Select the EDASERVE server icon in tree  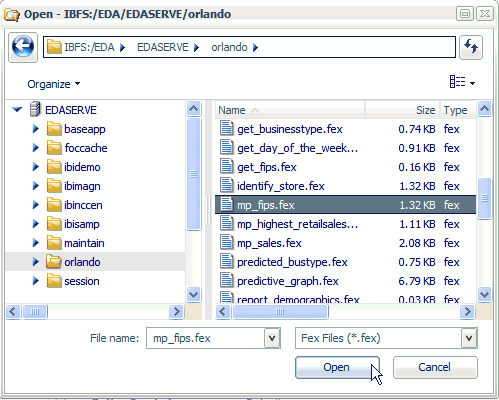(x=35, y=109)
